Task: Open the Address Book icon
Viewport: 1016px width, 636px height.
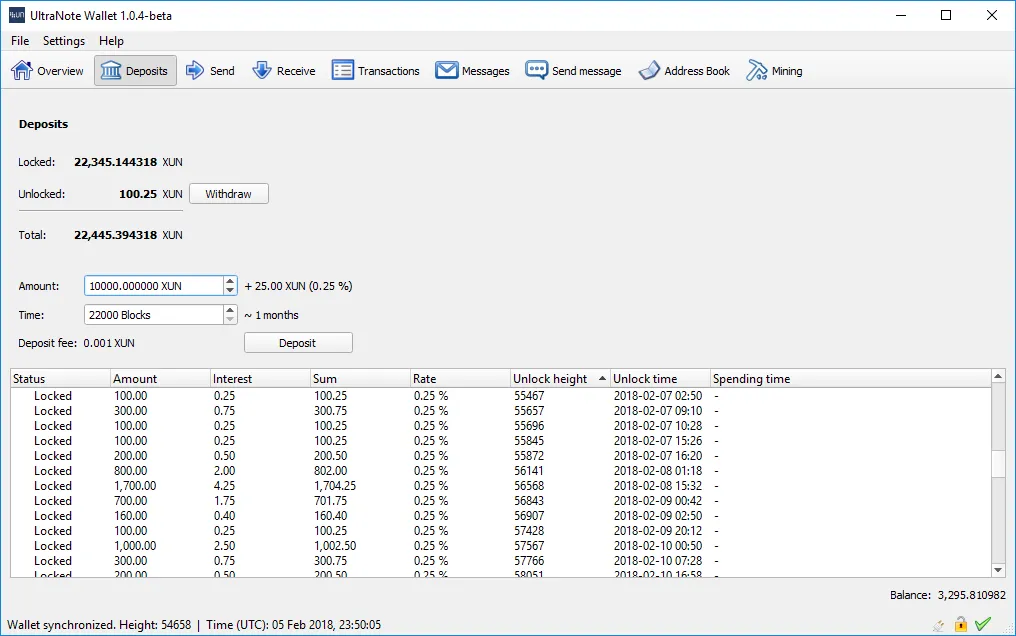Action: coord(649,71)
